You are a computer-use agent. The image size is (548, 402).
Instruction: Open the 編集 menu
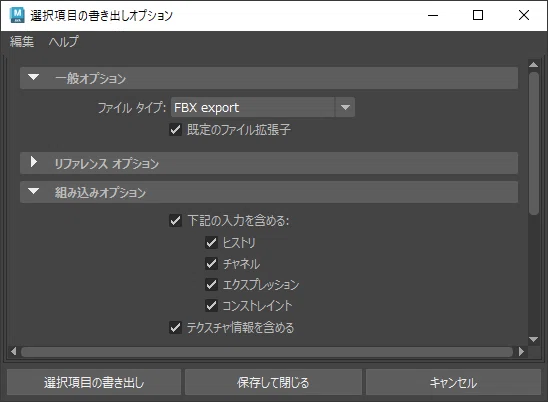point(22,42)
